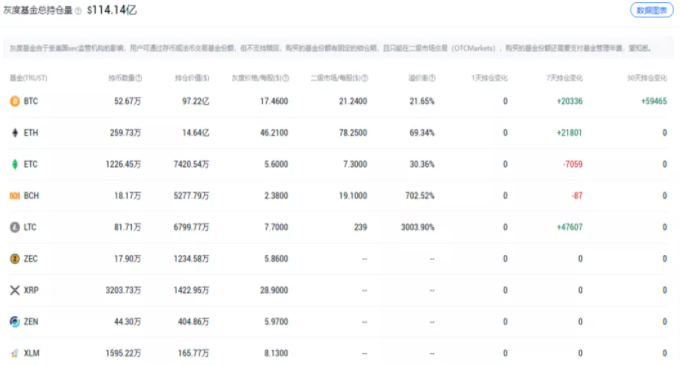Viewport: 680px width, 366px height.
Task: Click BTC holdings amount 52.67万
Action: pyautogui.click(x=128, y=101)
